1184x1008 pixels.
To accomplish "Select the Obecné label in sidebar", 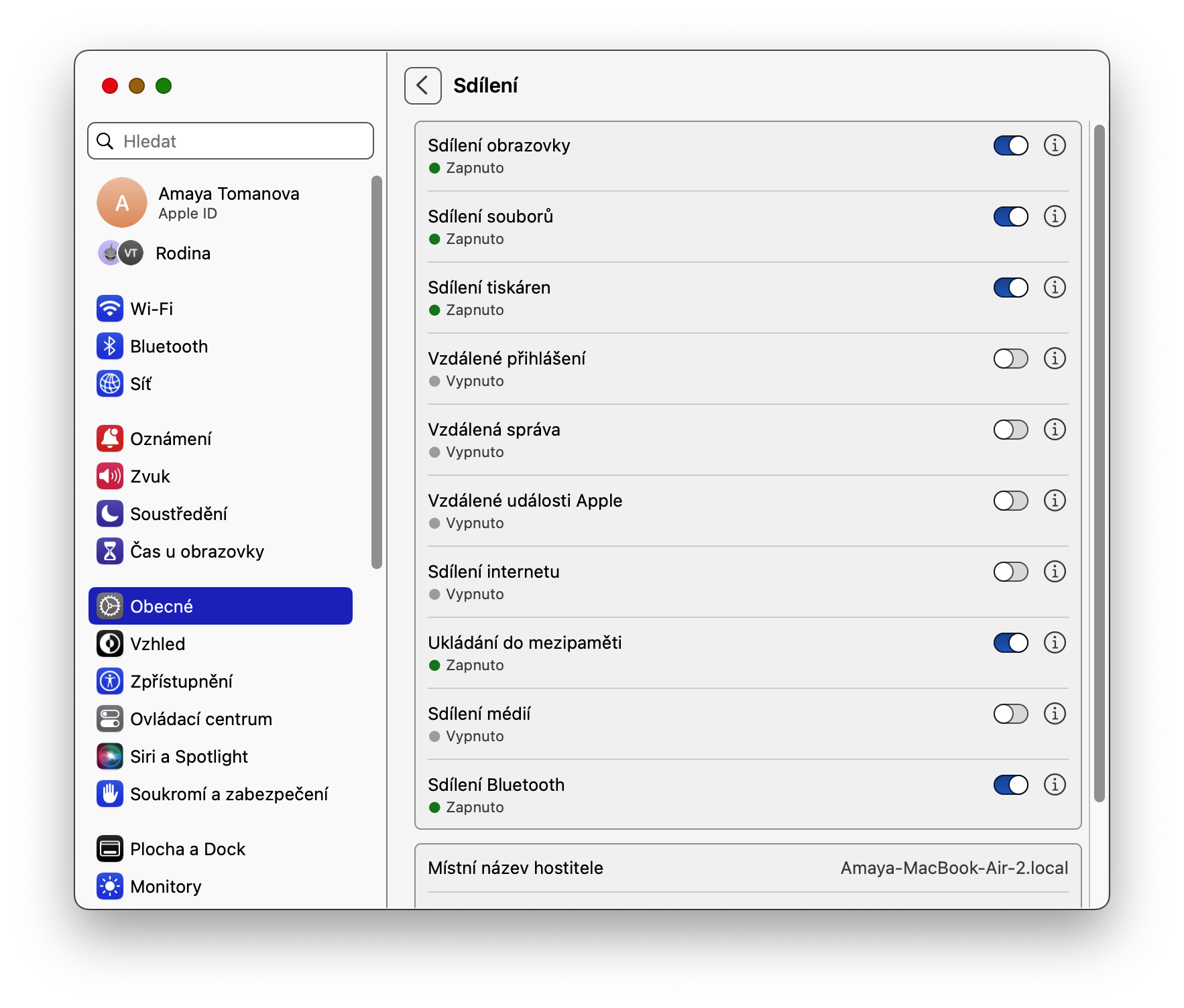I will 162,607.
